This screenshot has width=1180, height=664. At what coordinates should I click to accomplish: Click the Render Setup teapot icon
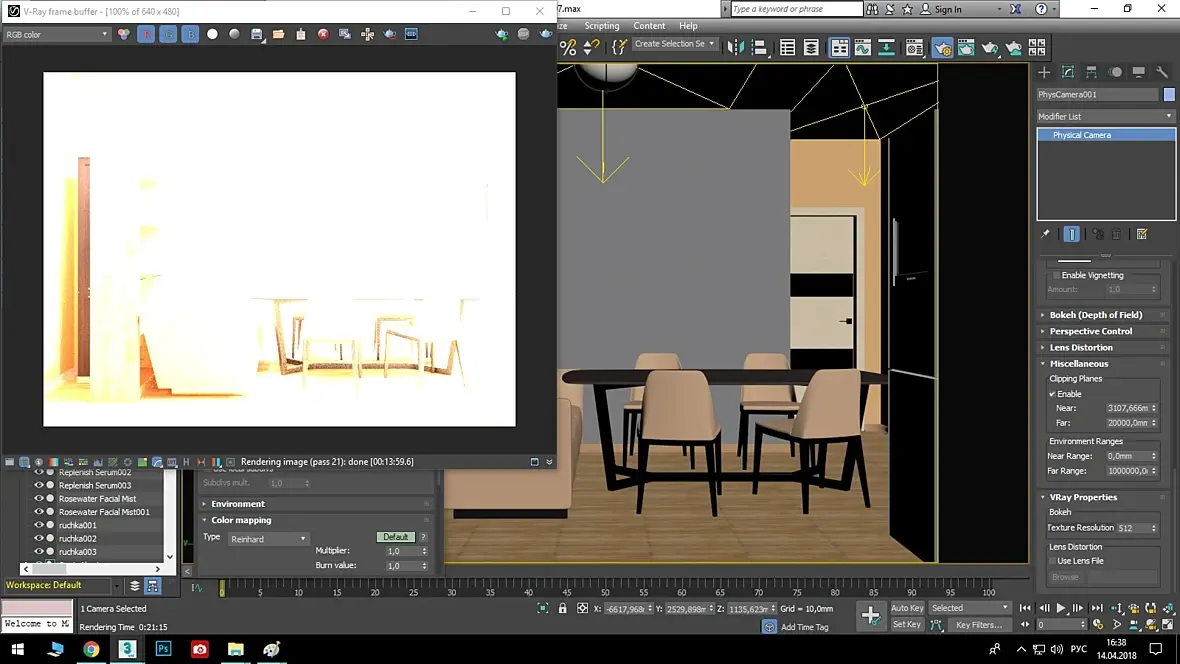pos(942,48)
